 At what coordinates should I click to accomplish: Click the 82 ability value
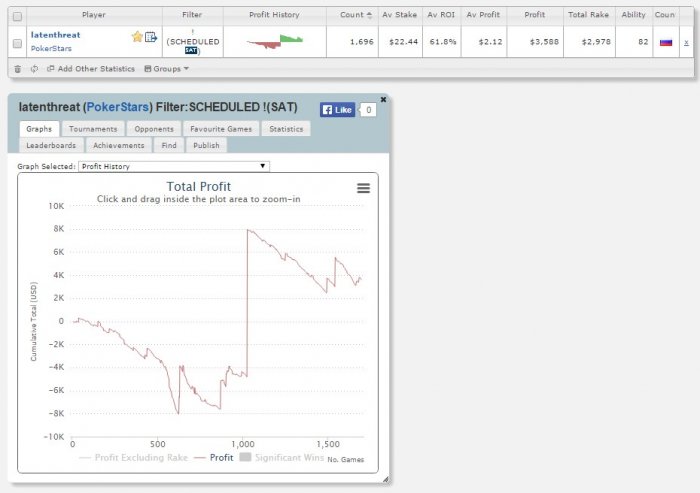(x=643, y=42)
